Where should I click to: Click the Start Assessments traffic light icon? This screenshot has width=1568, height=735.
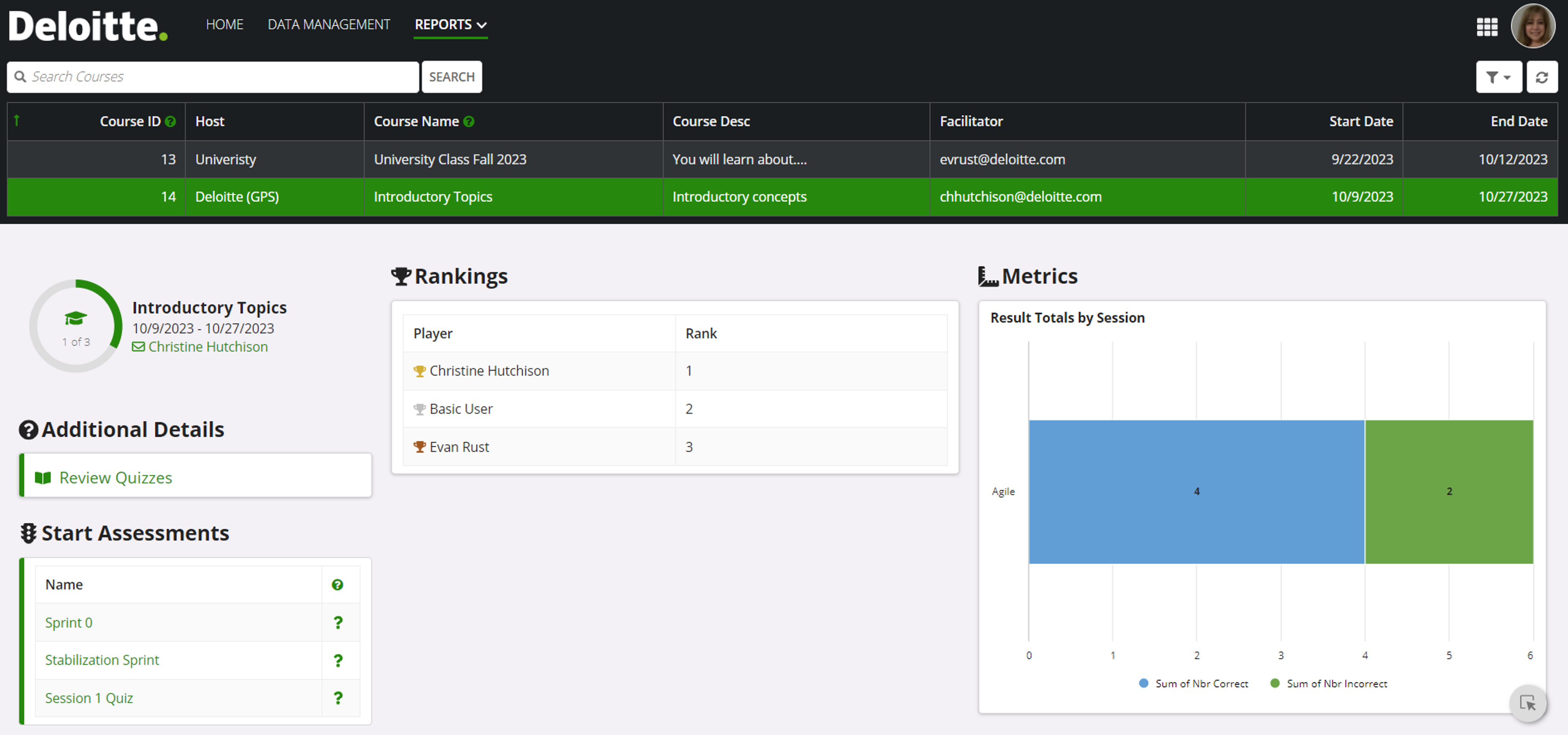coord(29,534)
